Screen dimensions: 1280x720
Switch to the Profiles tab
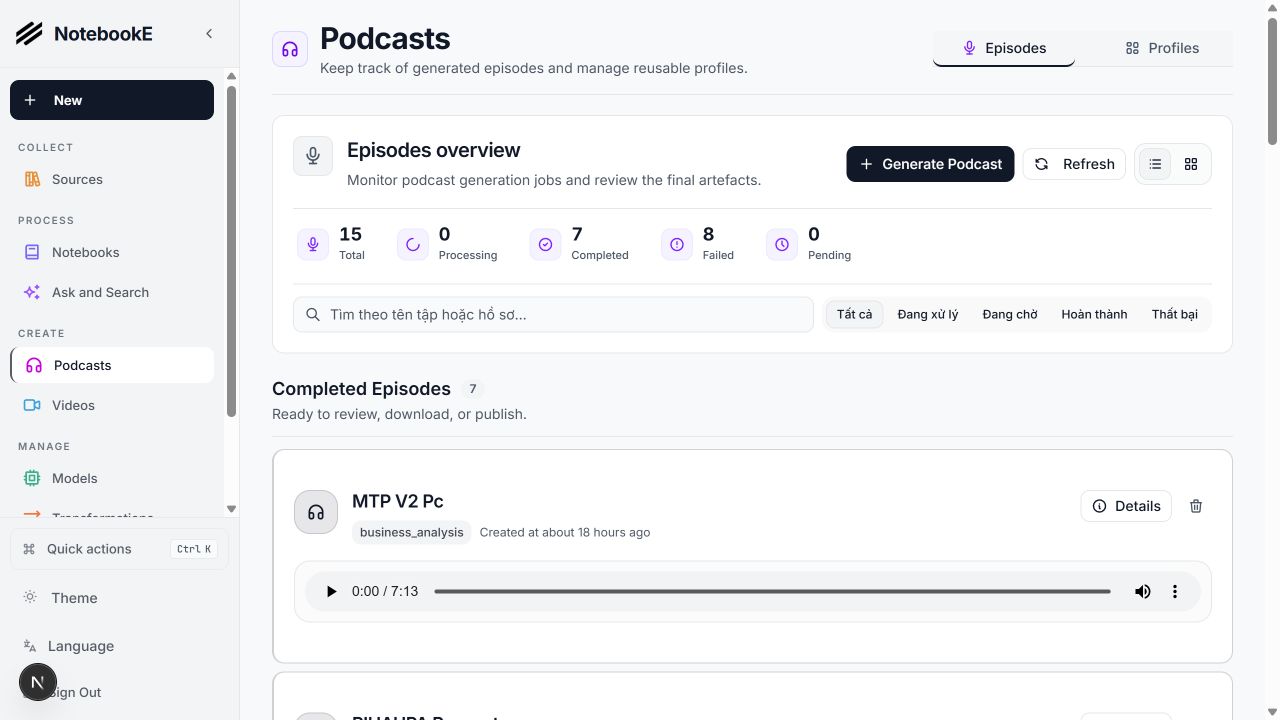(x=1162, y=48)
